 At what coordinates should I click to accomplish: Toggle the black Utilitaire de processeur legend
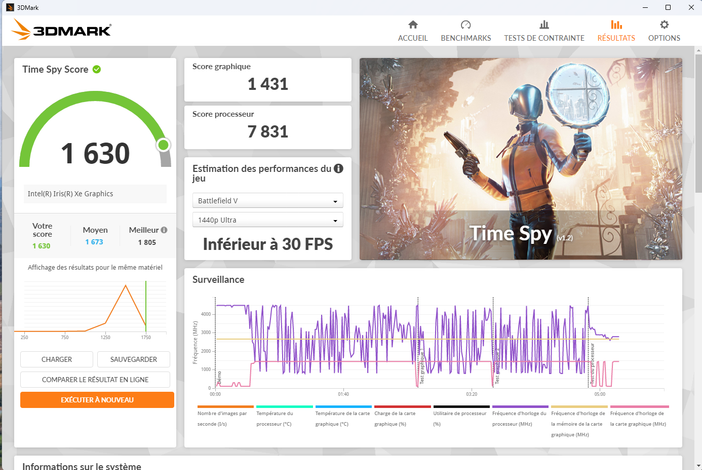[462, 418]
